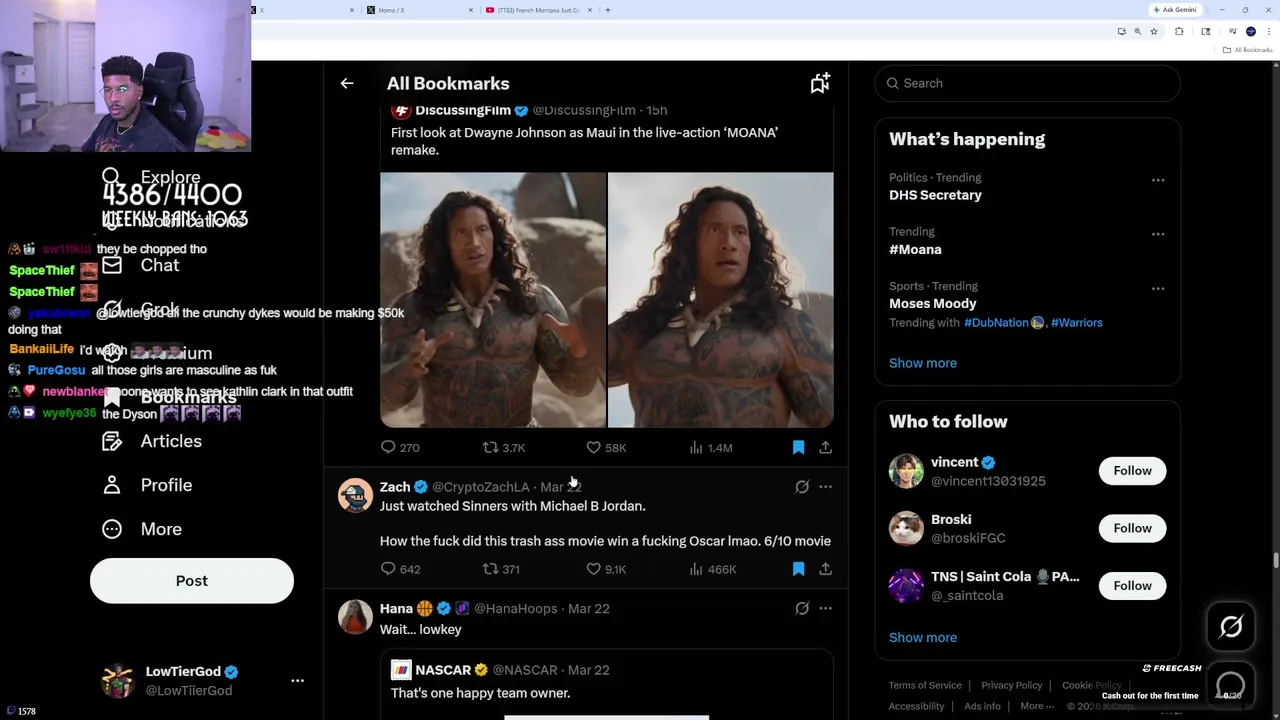Open Chat in the sidebar

coord(141,265)
